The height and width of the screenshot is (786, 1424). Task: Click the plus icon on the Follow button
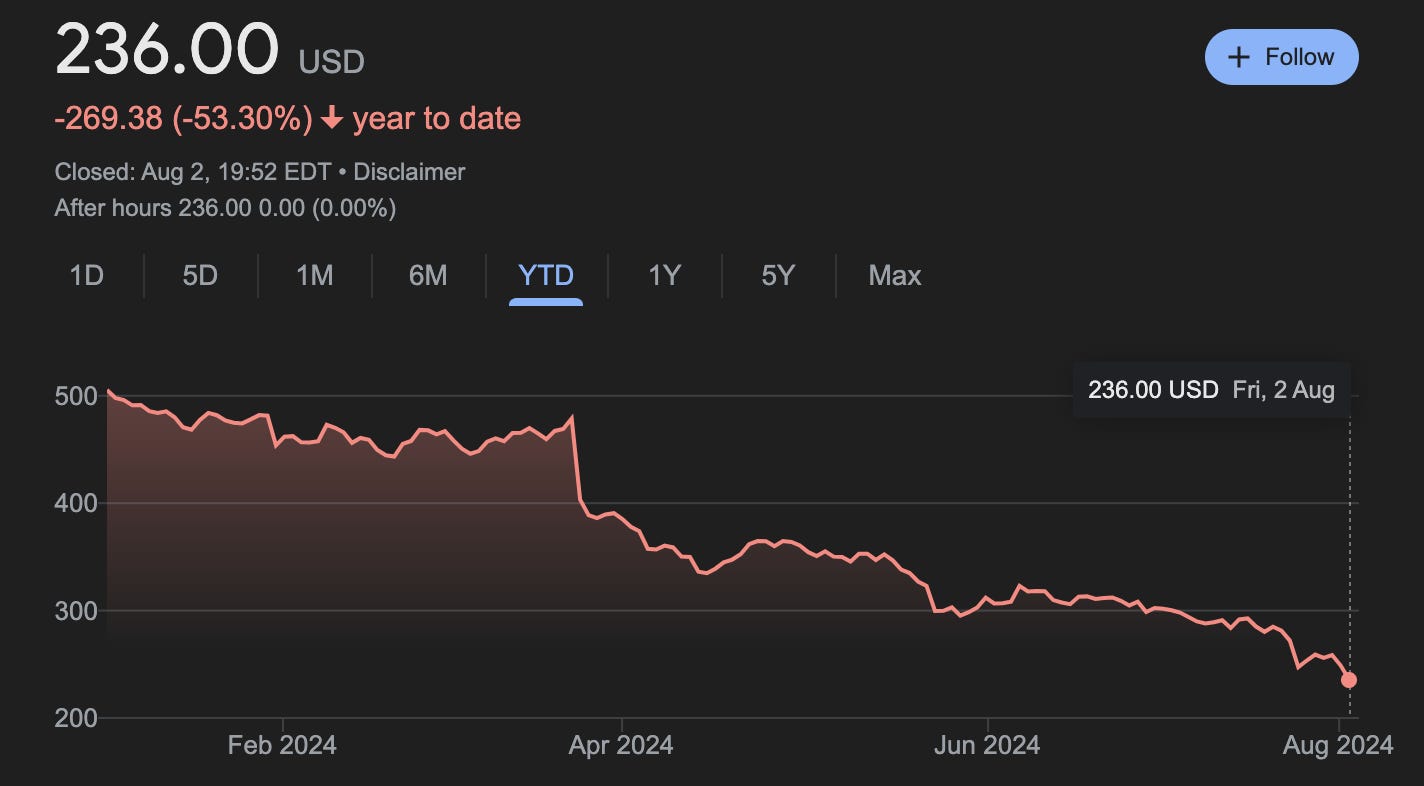1240,57
